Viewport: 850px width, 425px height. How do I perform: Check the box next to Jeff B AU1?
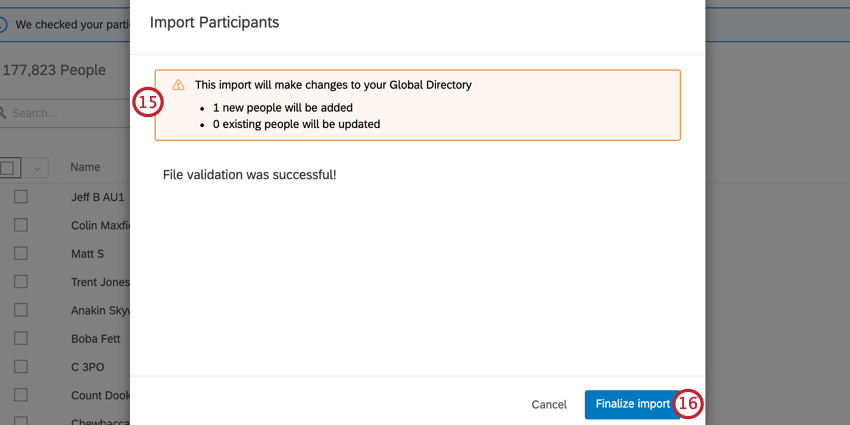21,197
